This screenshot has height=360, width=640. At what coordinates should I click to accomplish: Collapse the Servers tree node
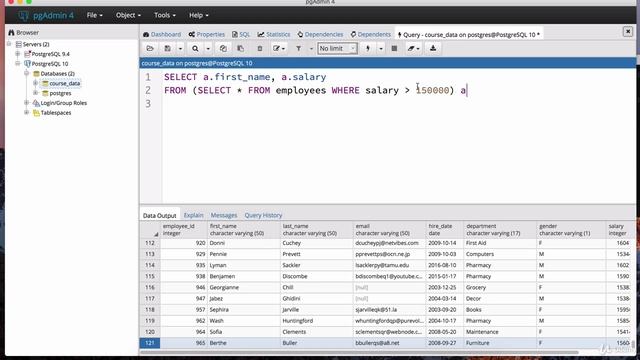pos(9,44)
